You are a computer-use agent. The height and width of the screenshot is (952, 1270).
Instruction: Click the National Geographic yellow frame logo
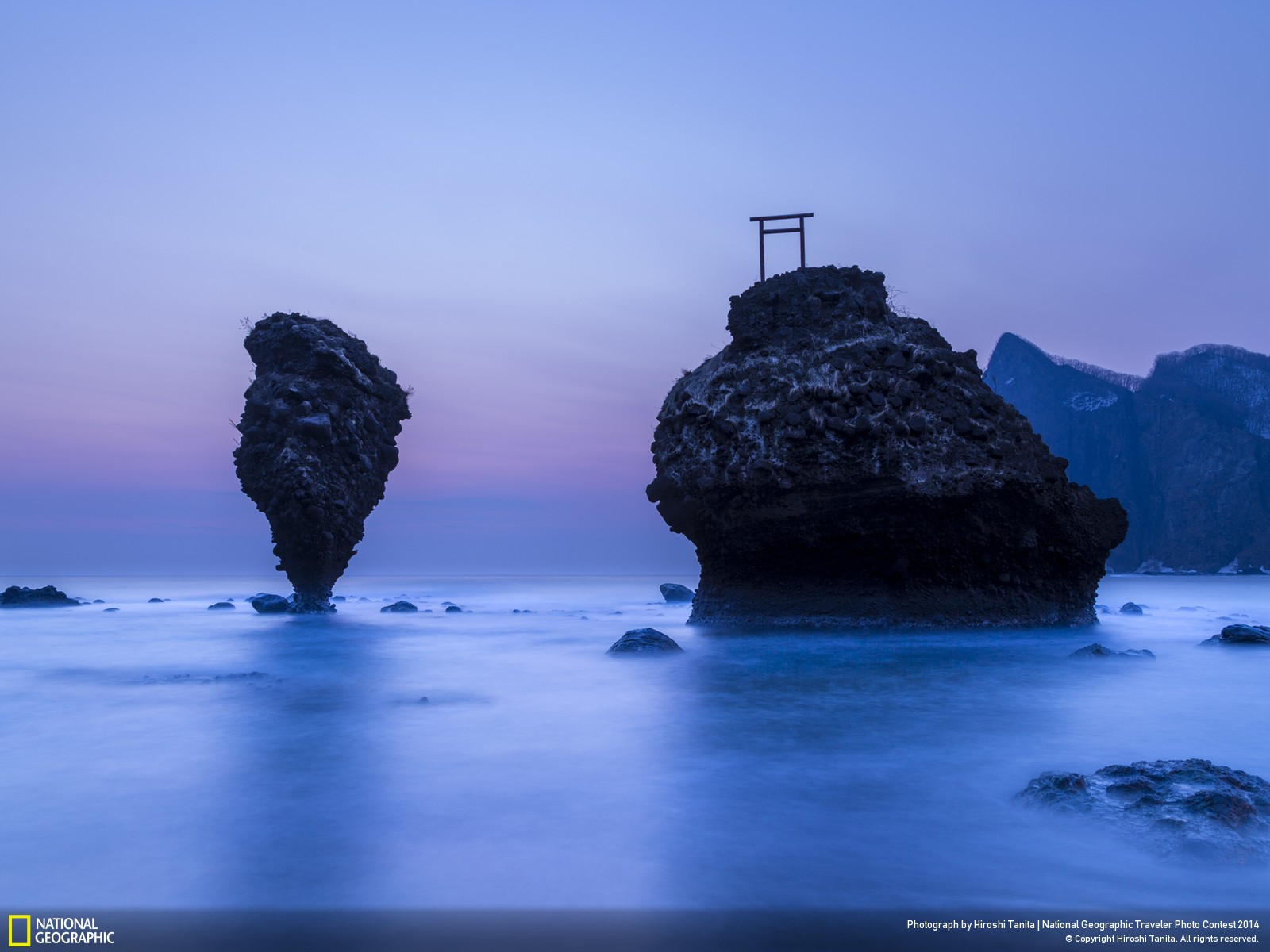20,931
